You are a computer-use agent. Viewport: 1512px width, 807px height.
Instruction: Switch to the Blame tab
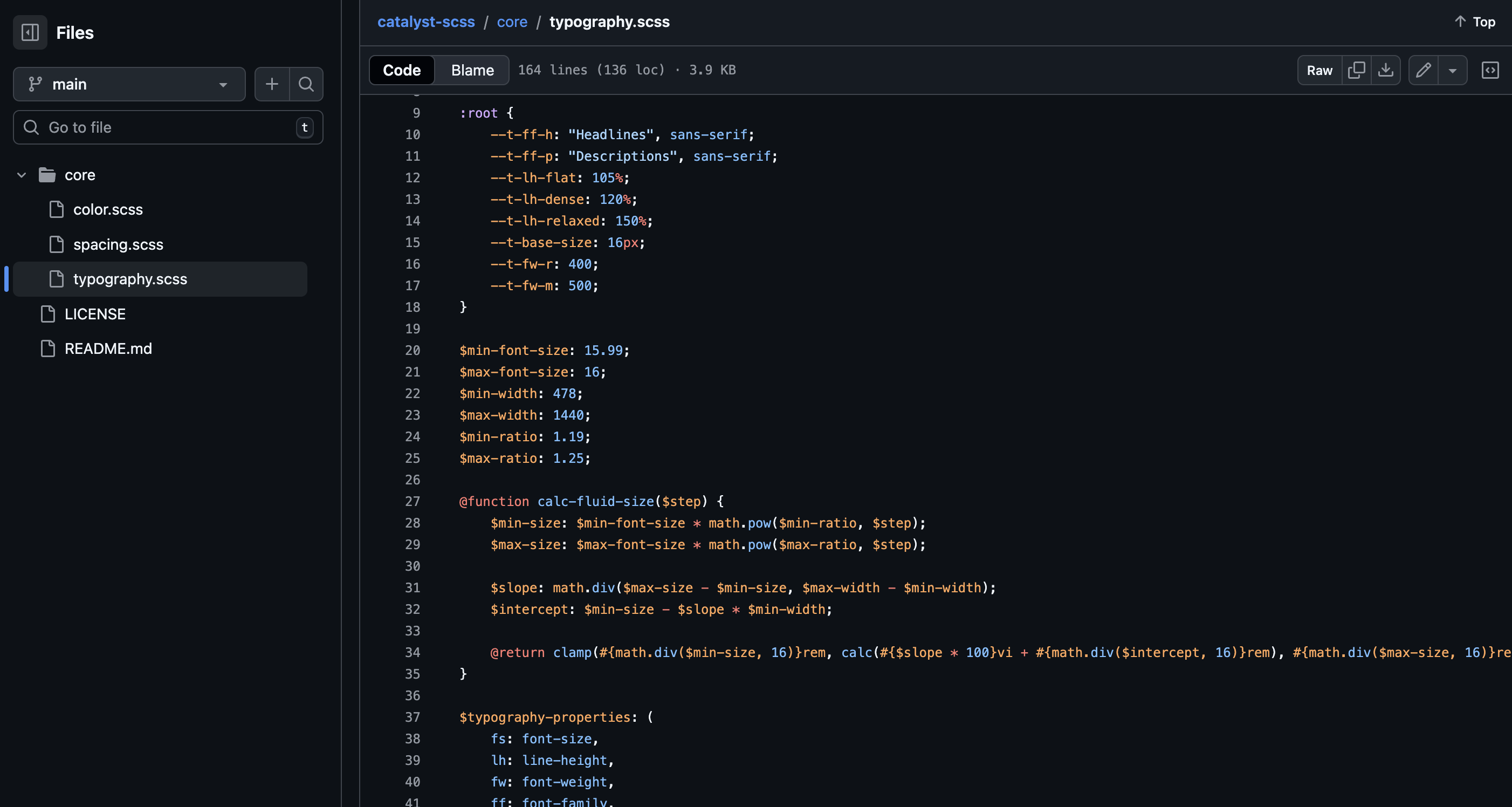472,70
